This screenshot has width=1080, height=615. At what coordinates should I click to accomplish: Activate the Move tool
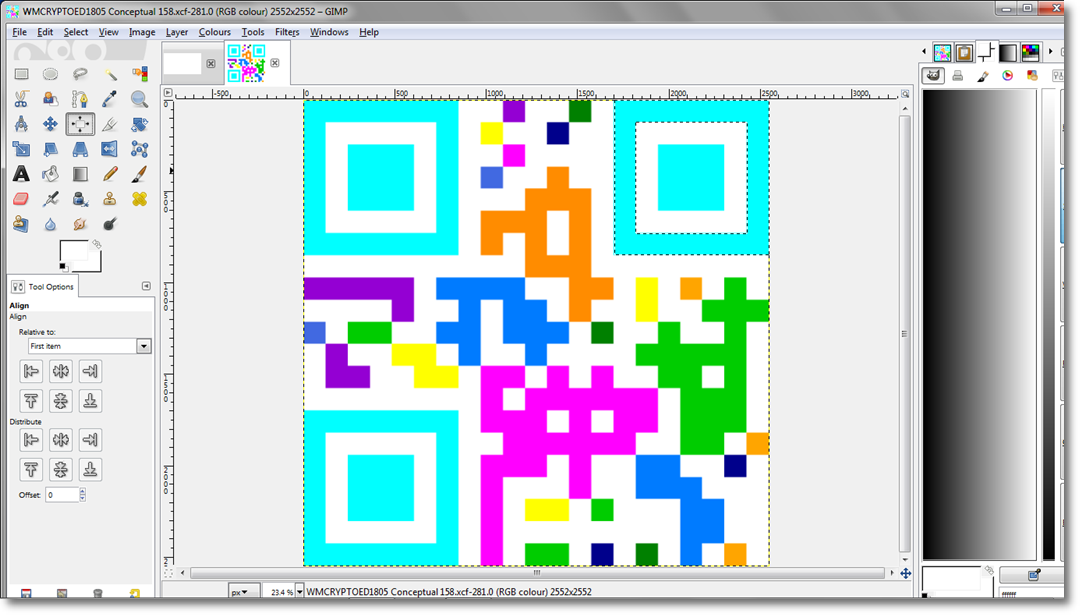click(50, 124)
